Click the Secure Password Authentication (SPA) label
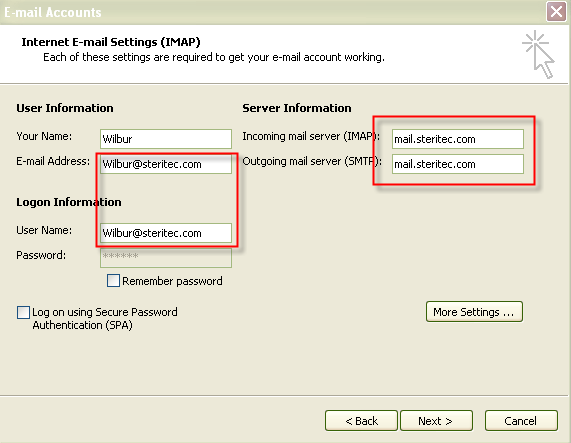 pyautogui.click(x=105, y=319)
